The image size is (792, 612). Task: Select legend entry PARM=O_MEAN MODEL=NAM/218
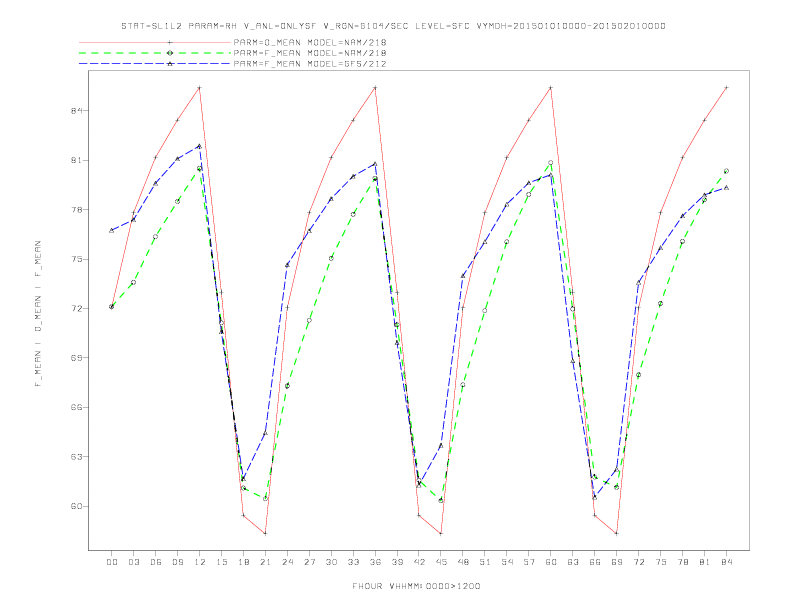[310, 42]
